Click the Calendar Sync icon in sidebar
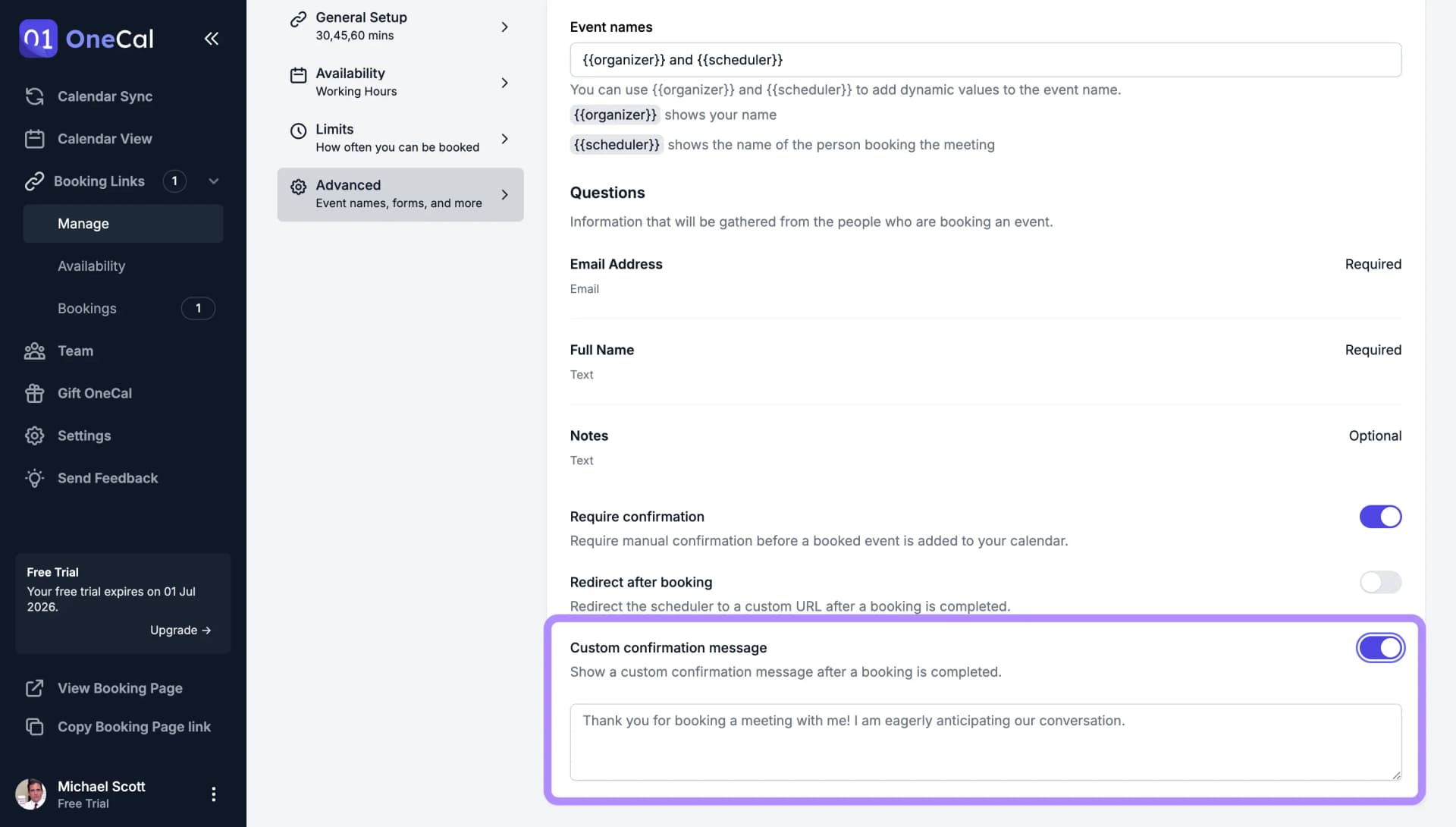The height and width of the screenshot is (827, 1456). click(34, 96)
